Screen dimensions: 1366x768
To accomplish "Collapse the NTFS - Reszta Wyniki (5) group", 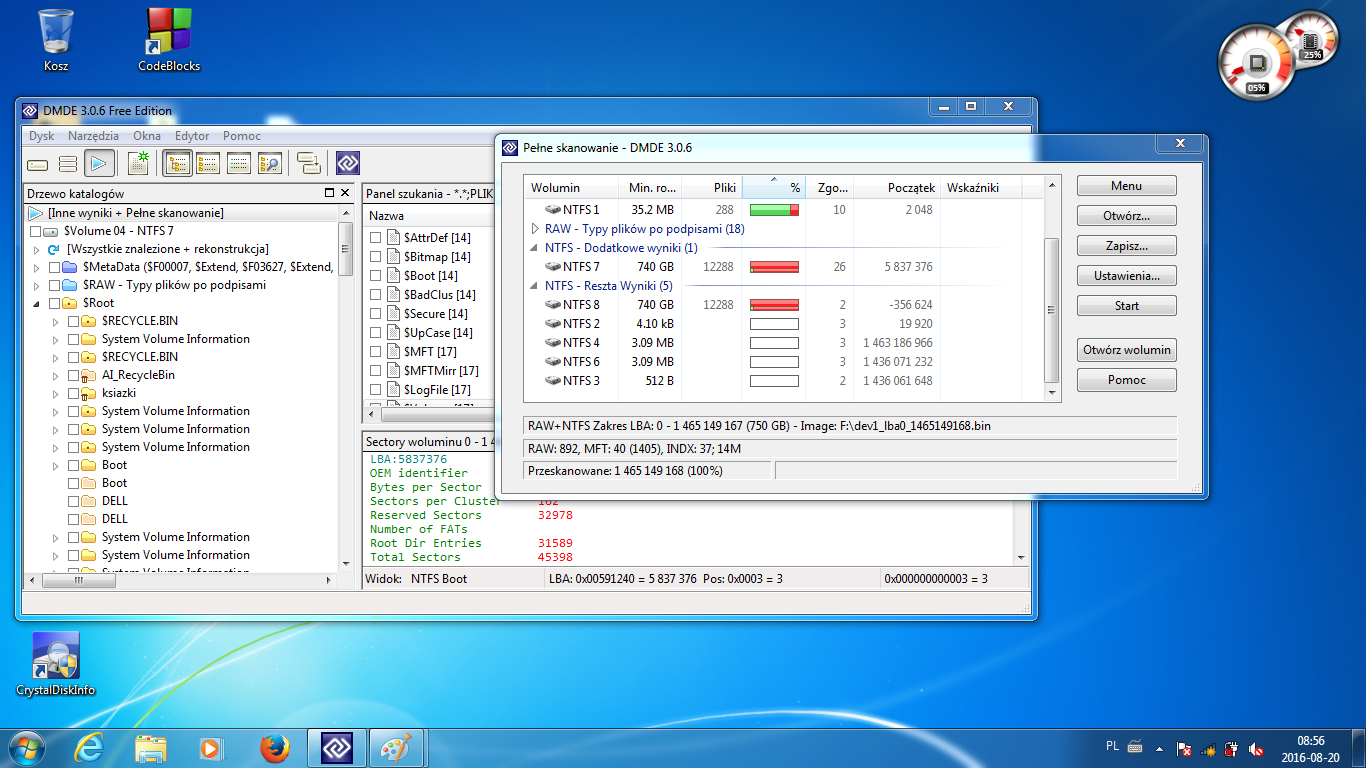I will coord(535,286).
